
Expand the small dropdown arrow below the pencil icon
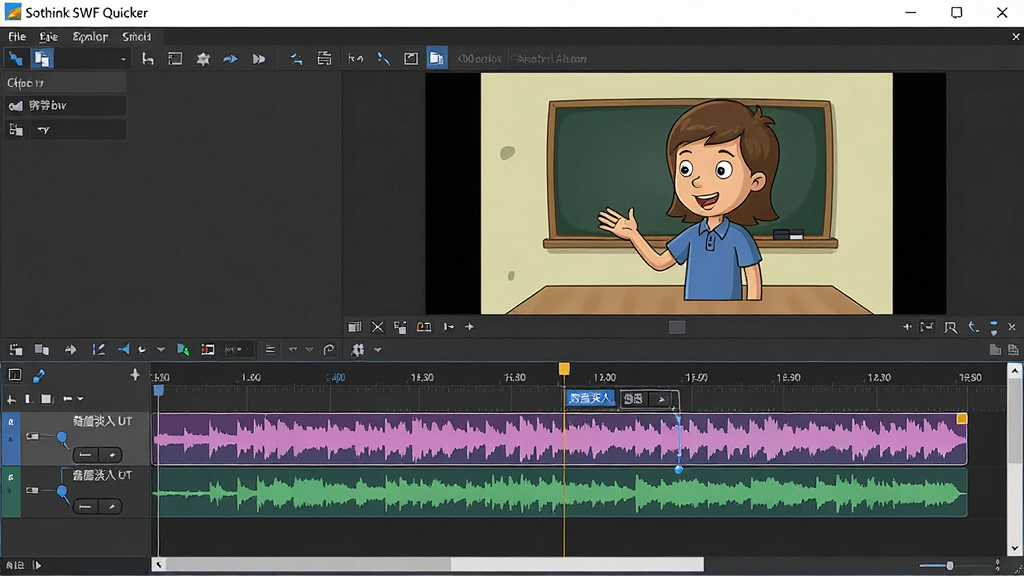80,399
